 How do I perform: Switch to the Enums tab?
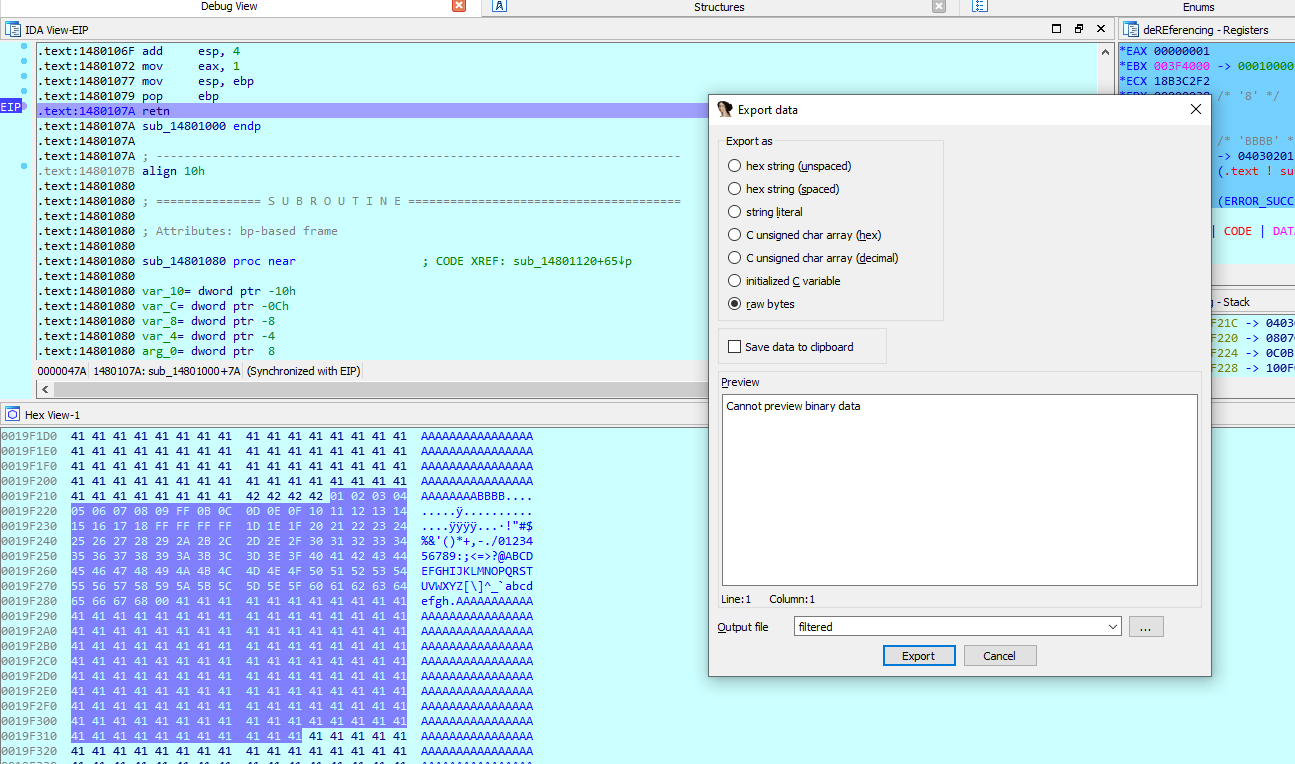[1198, 7]
